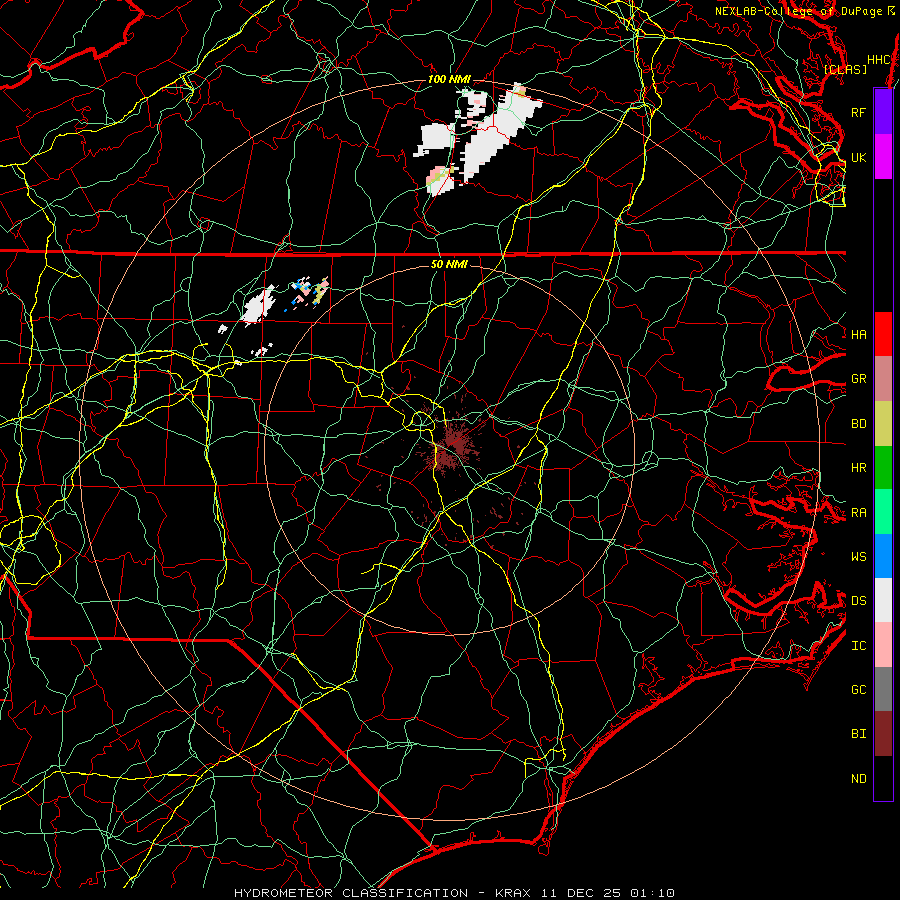The image size is (900, 900).
Task: Click the DS legend label
Action: [x=858, y=601]
